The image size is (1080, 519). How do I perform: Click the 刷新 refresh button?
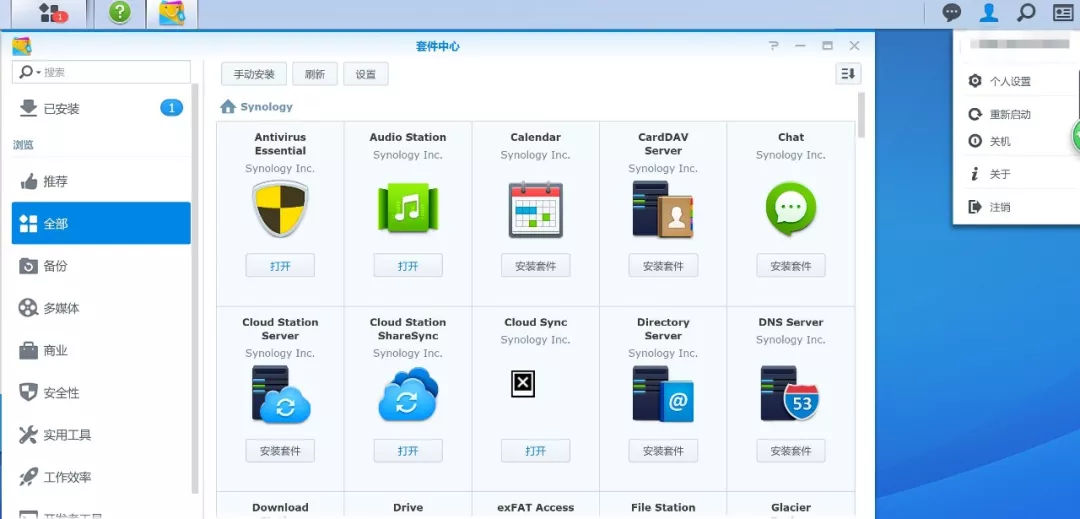315,74
